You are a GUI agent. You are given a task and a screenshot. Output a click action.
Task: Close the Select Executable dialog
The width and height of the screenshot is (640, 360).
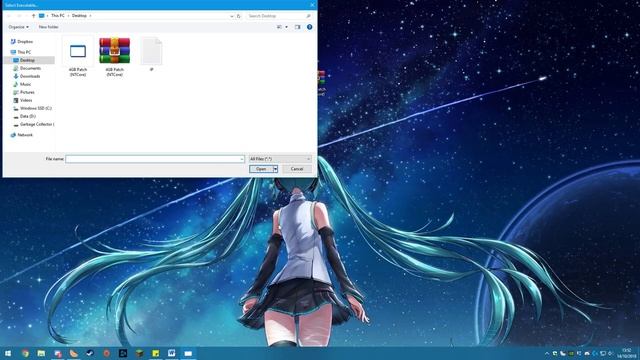(312, 5)
